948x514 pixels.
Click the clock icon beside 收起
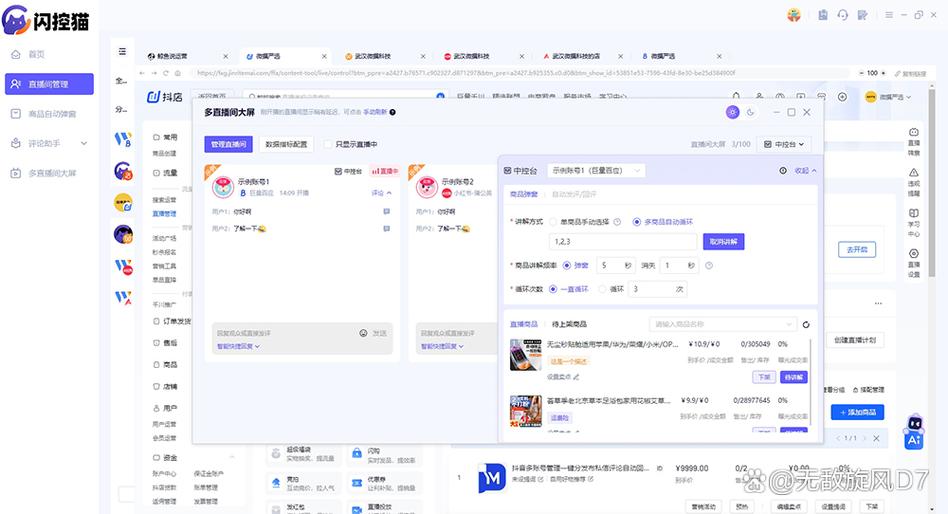click(x=783, y=171)
